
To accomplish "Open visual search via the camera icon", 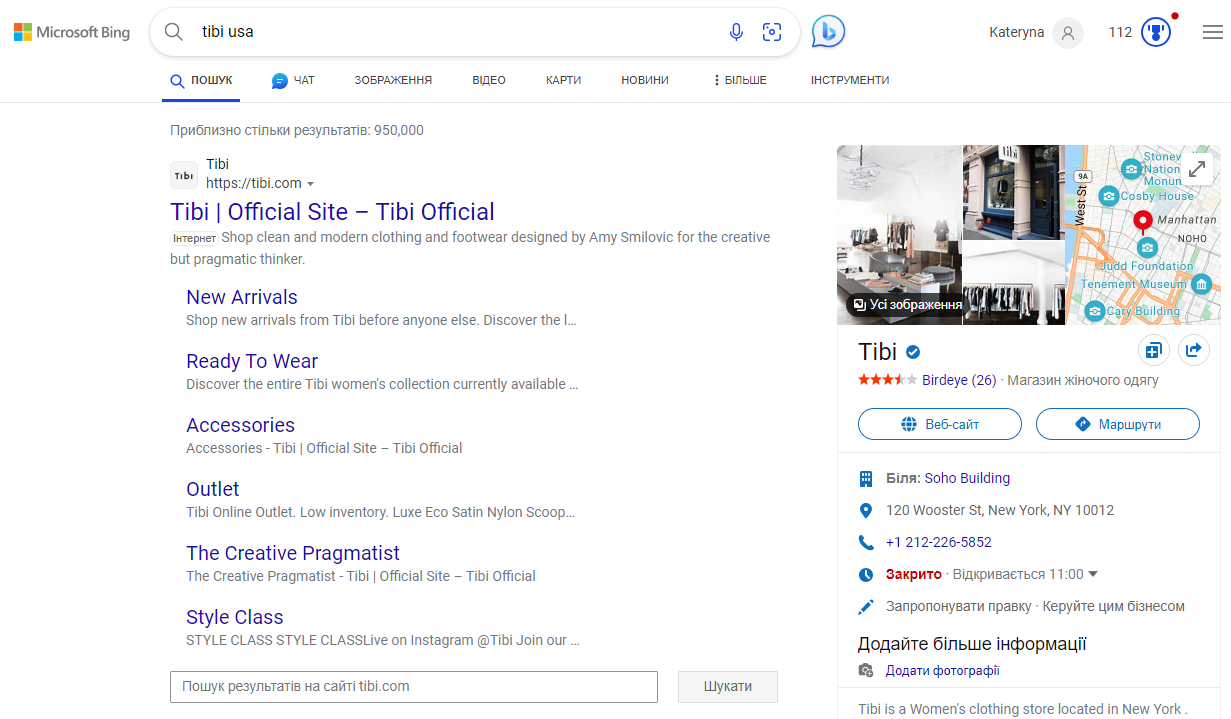I will [x=772, y=32].
